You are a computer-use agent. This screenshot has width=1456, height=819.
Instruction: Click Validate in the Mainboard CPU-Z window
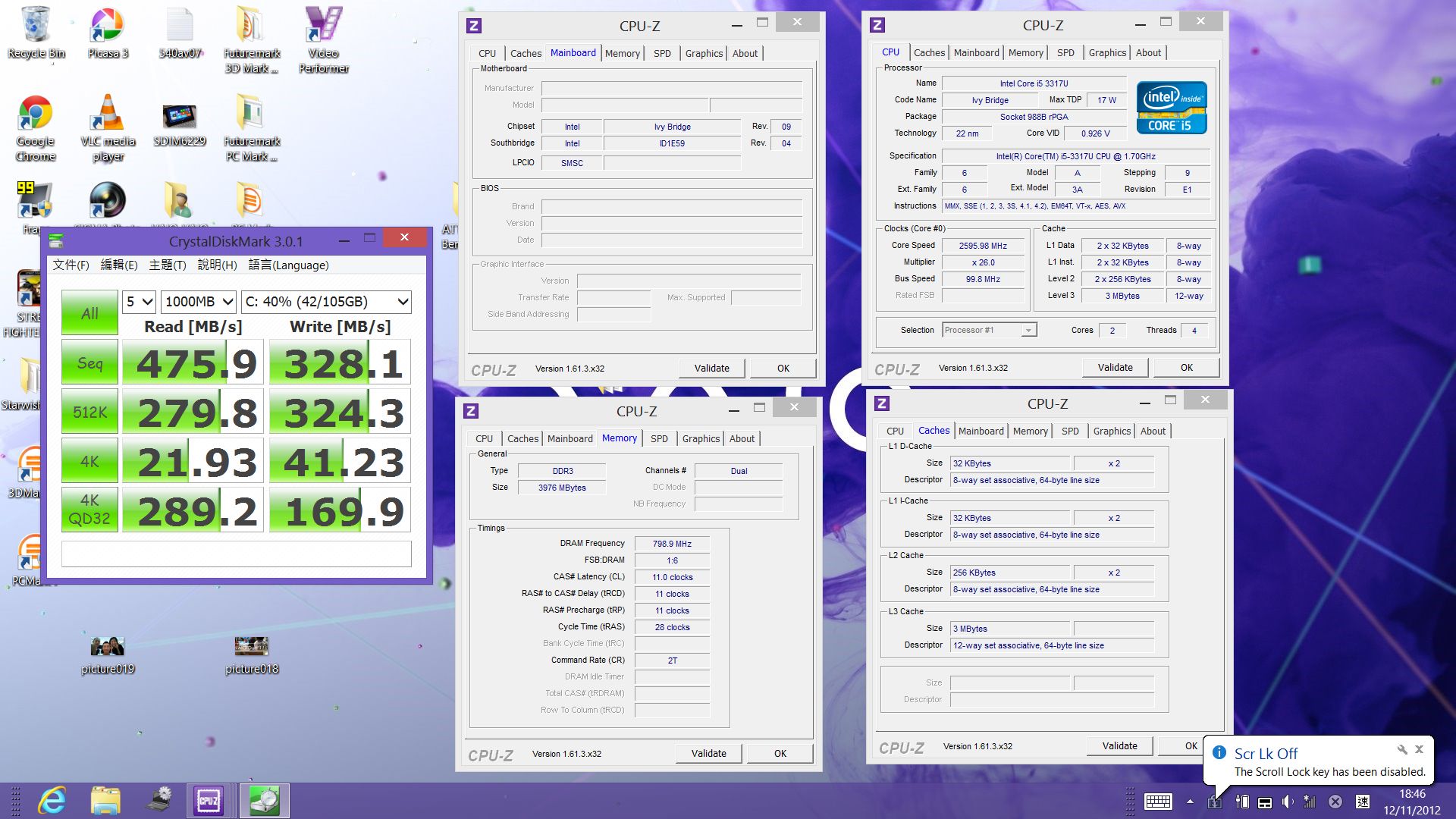(x=712, y=368)
